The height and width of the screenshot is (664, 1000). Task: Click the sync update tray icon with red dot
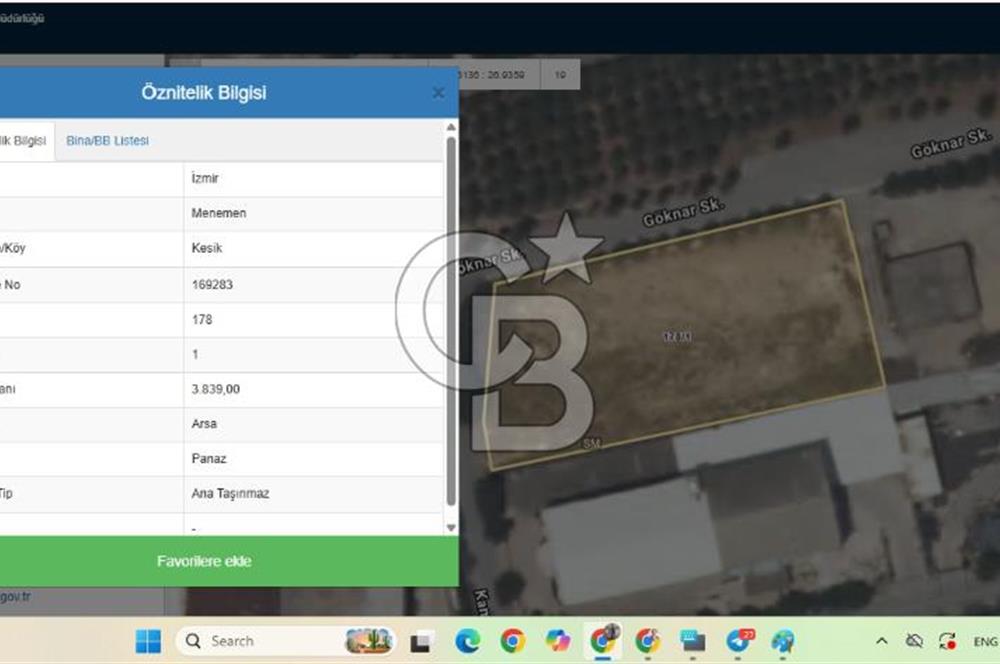pyautogui.click(x=947, y=641)
